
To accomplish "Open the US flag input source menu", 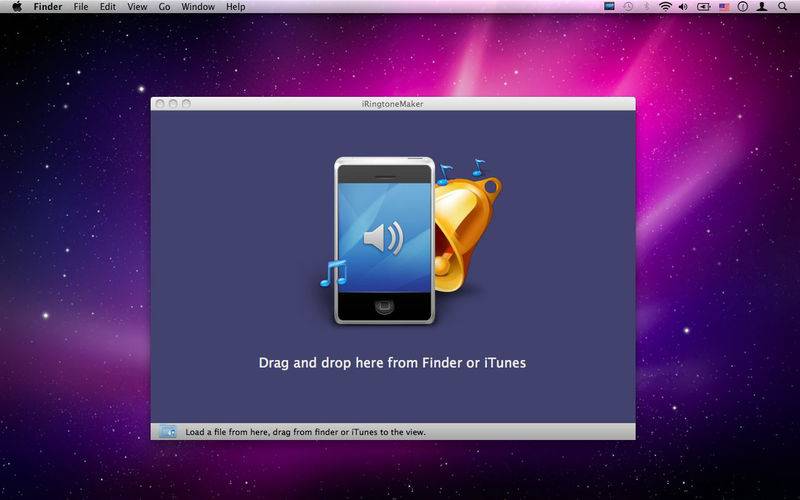I will click(724, 7).
